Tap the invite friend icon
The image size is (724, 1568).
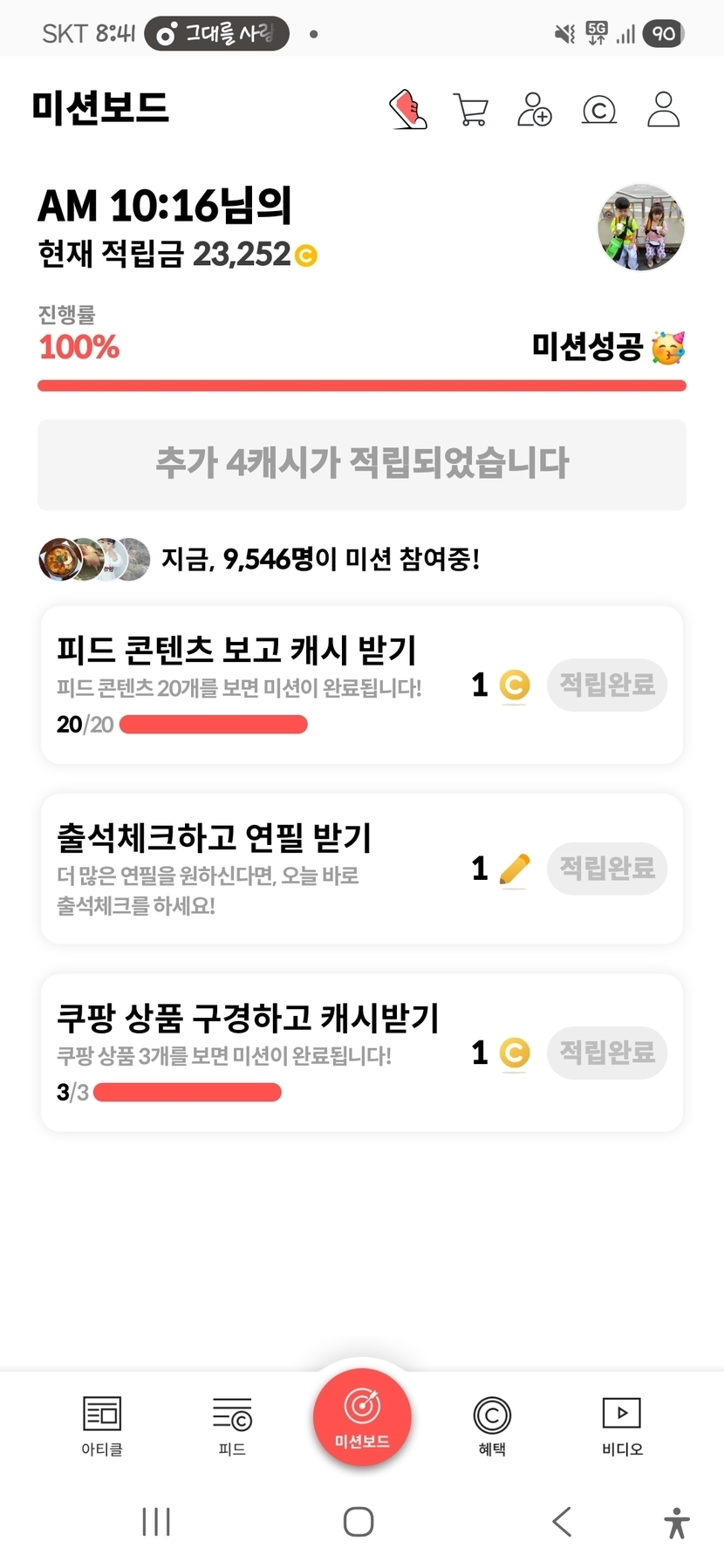pyautogui.click(x=534, y=110)
